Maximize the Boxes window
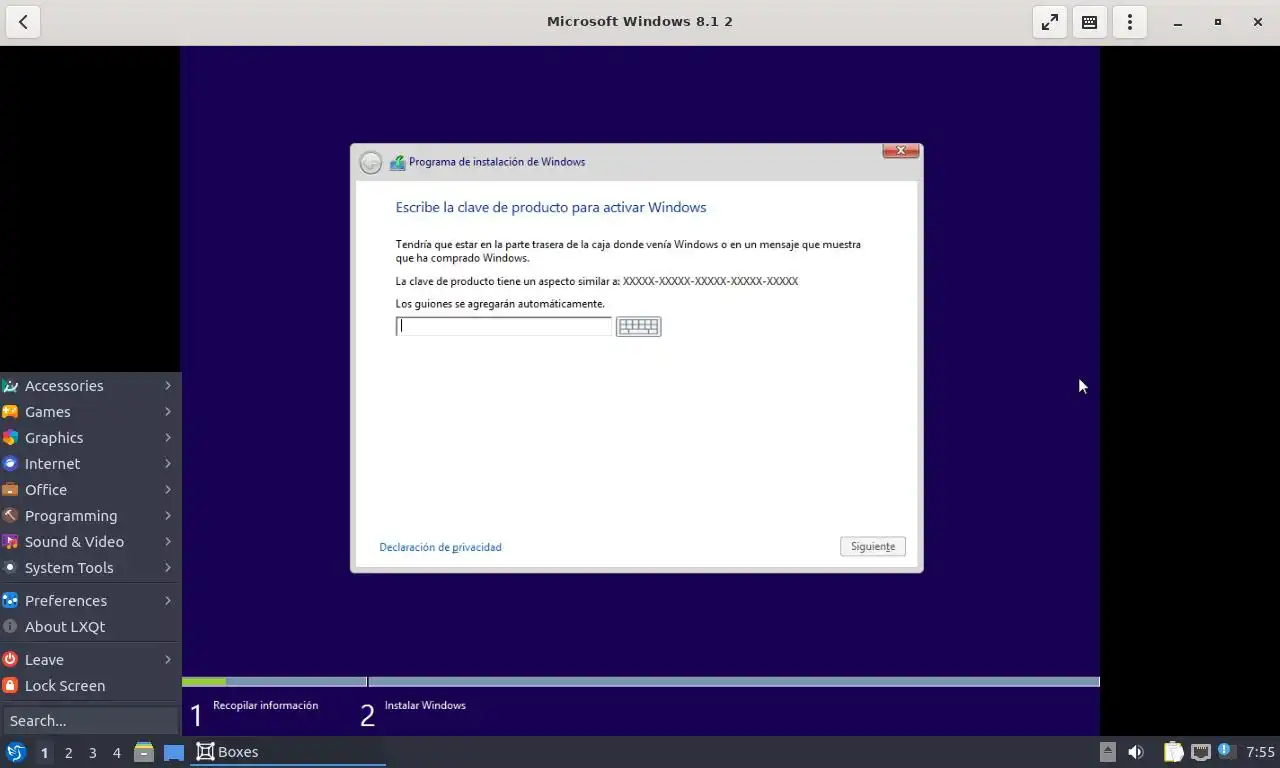Viewport: 1280px width, 768px height. (1218, 22)
